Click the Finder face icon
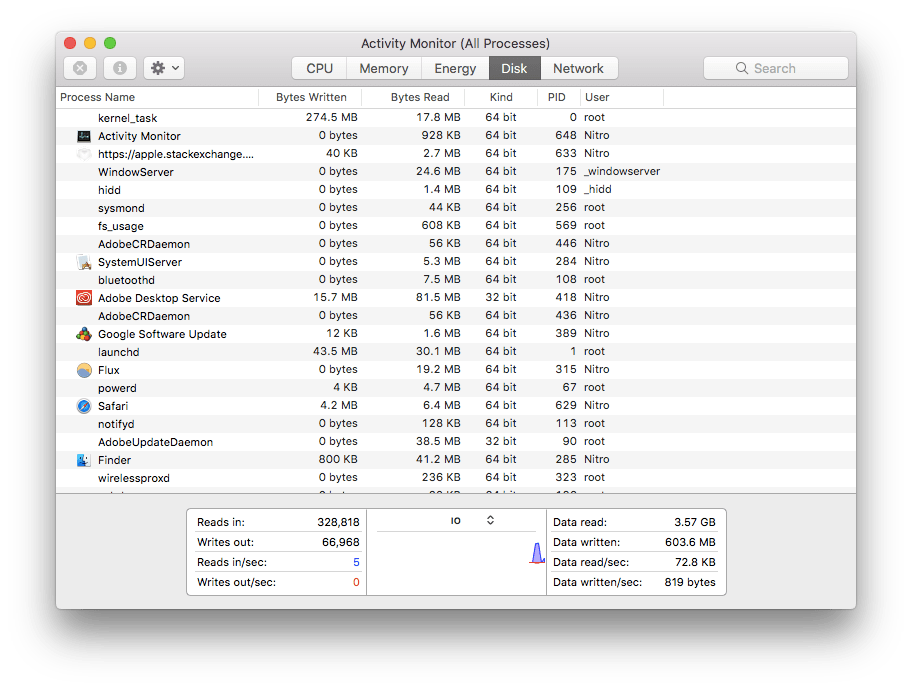 tap(84, 460)
